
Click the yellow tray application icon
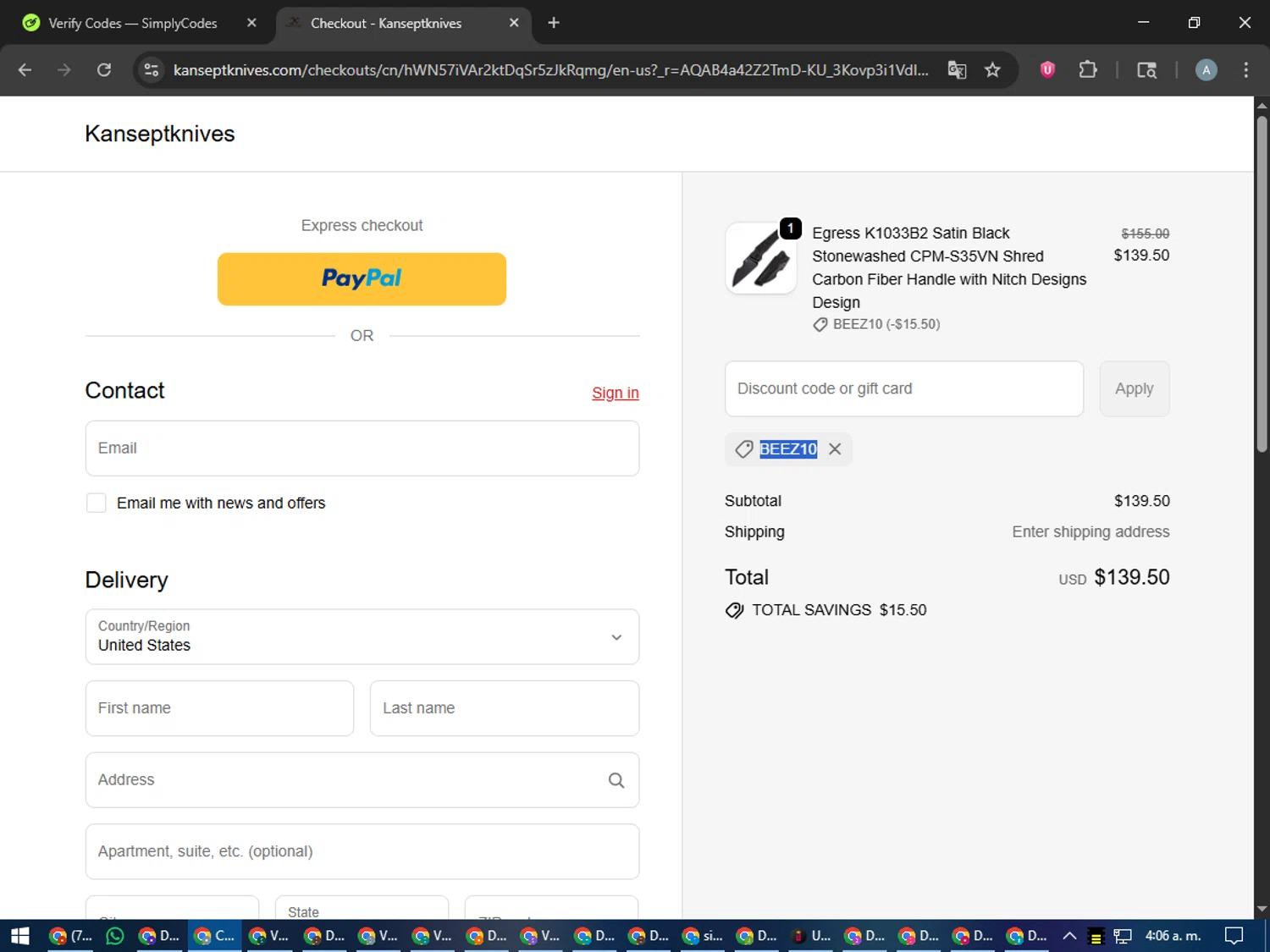tap(1096, 937)
